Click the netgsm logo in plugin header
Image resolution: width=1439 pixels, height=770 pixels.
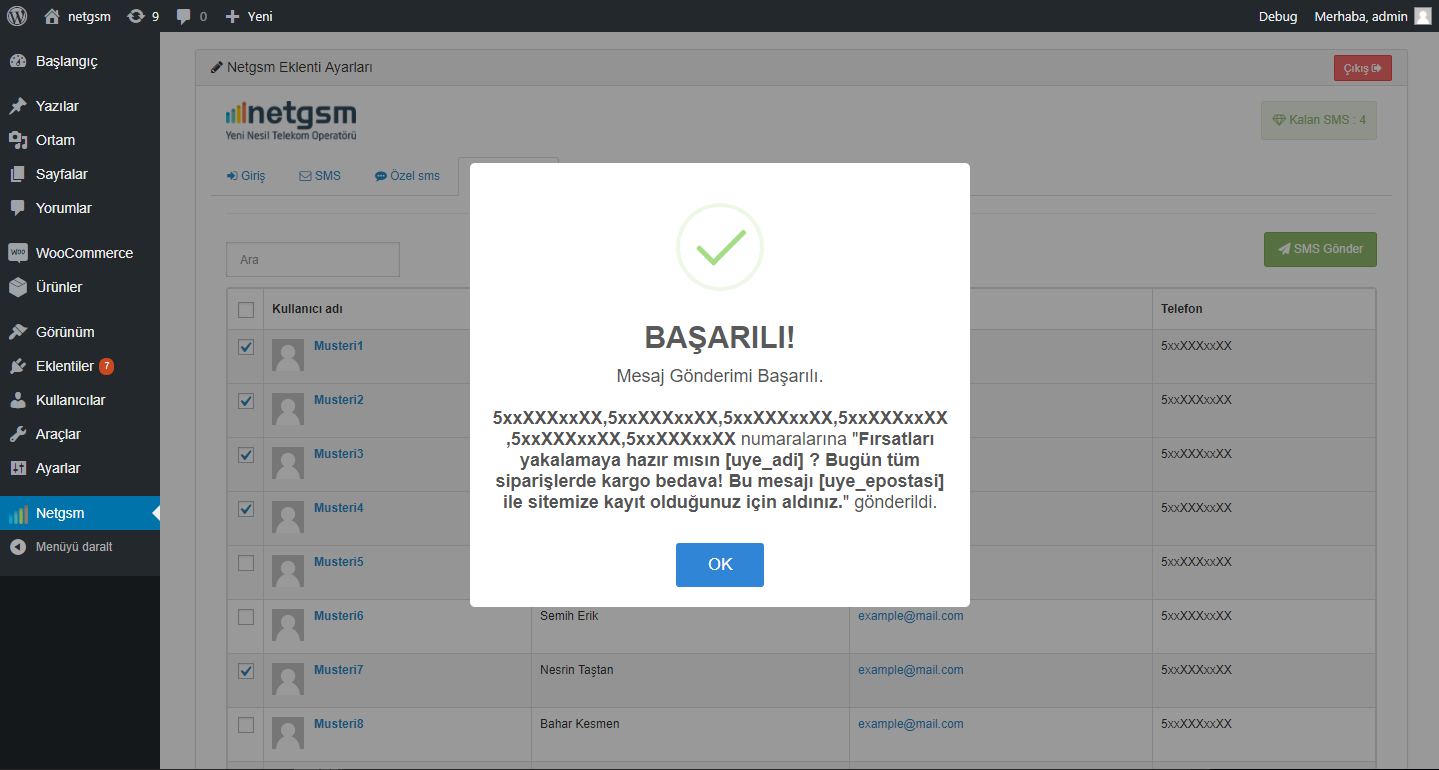[291, 120]
